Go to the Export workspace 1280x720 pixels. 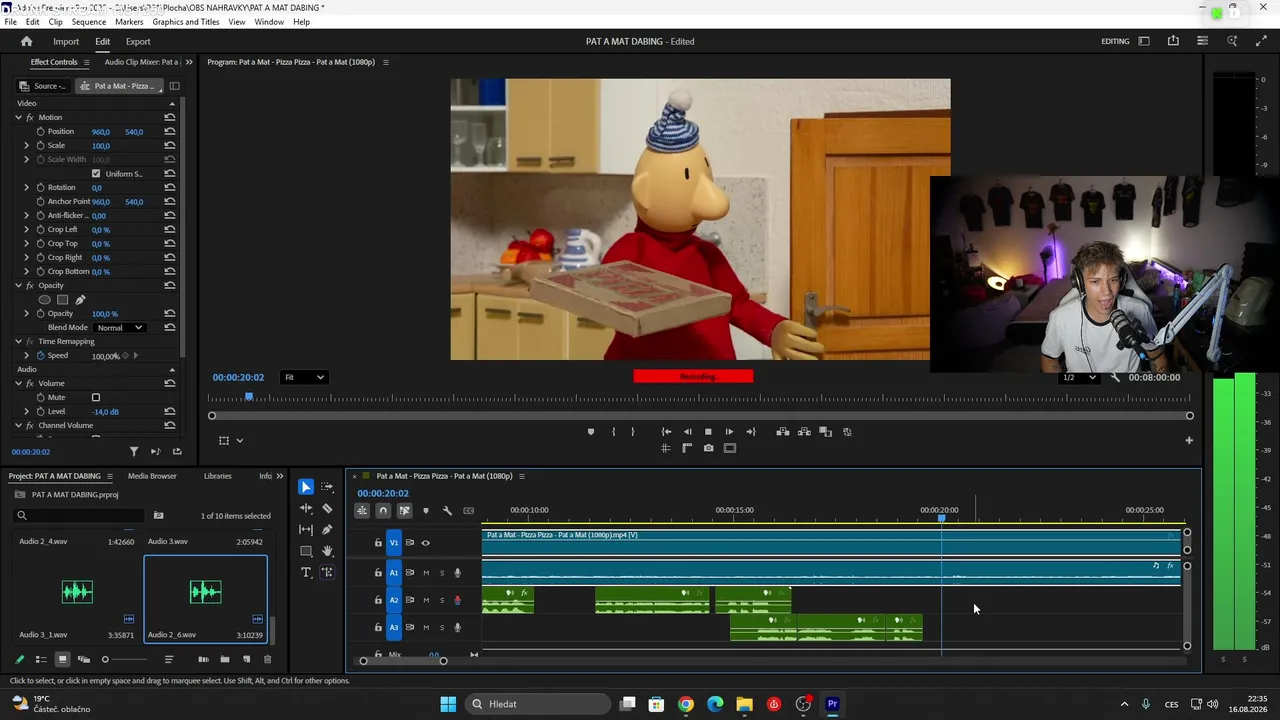tap(138, 41)
